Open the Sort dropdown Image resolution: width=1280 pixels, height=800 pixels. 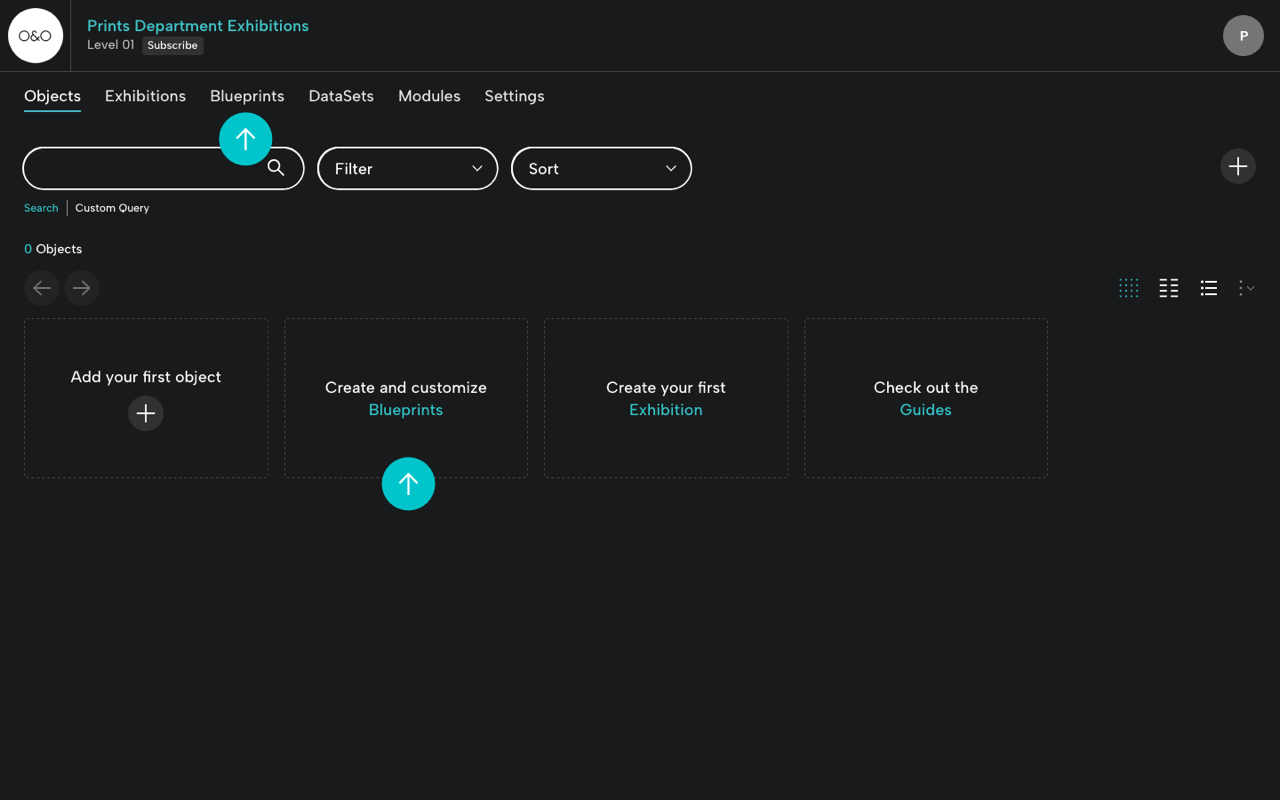coord(601,168)
